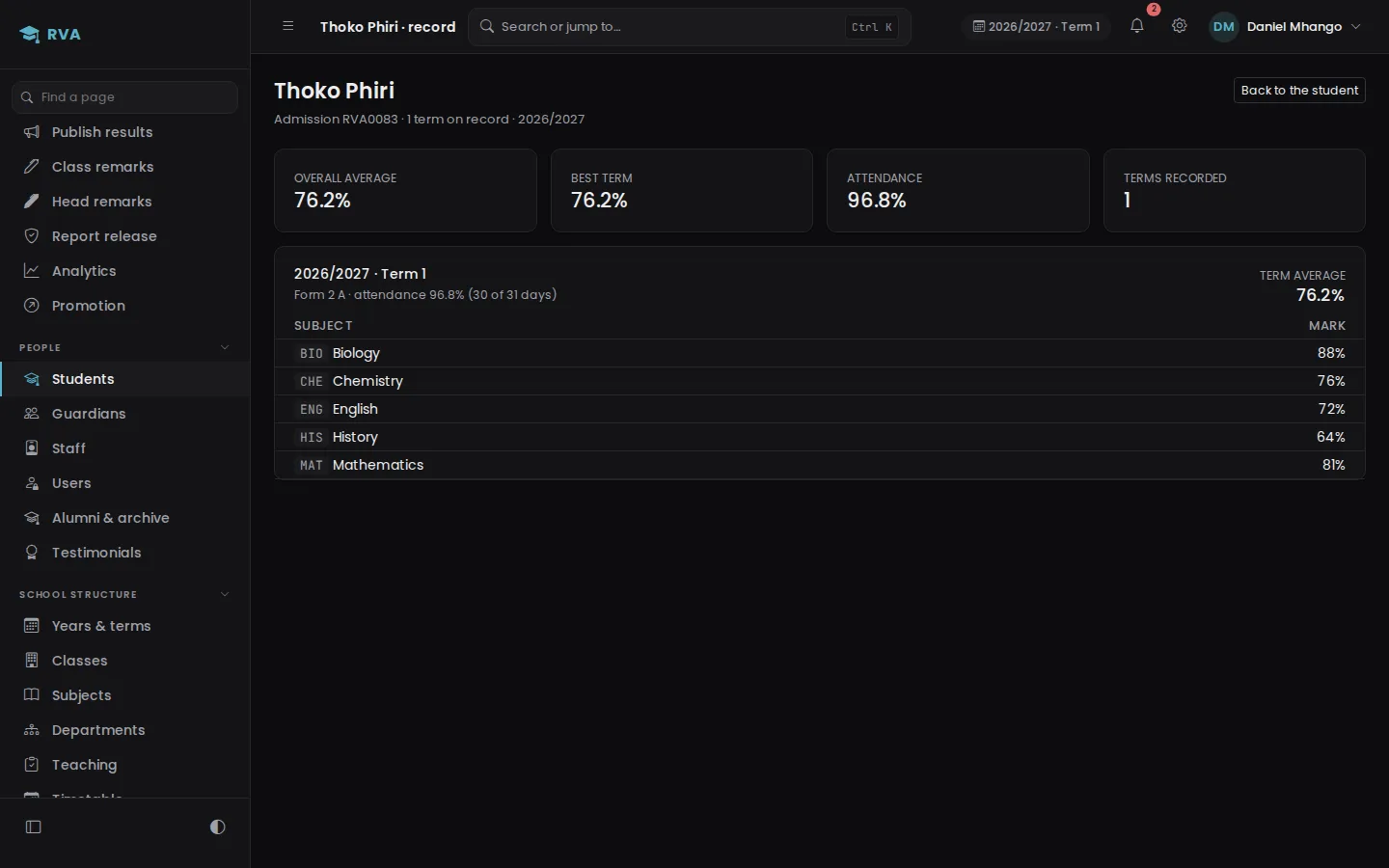
Task: Select the English subject row
Action: tap(820, 409)
